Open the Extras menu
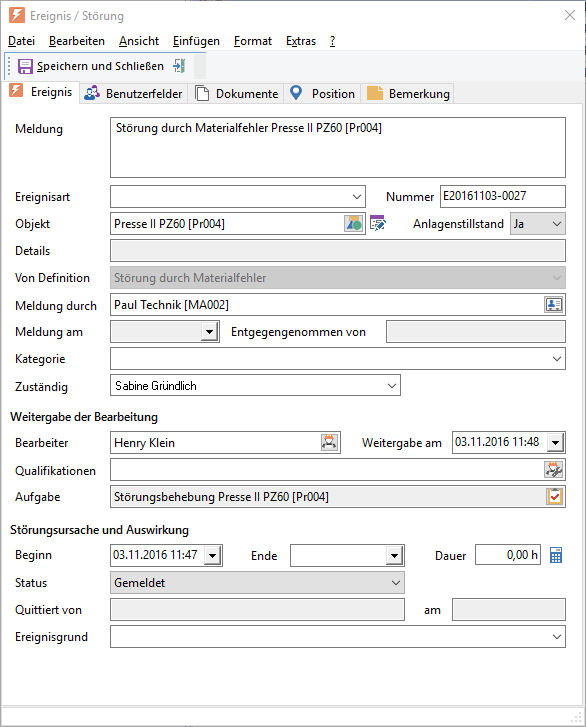 click(x=301, y=41)
